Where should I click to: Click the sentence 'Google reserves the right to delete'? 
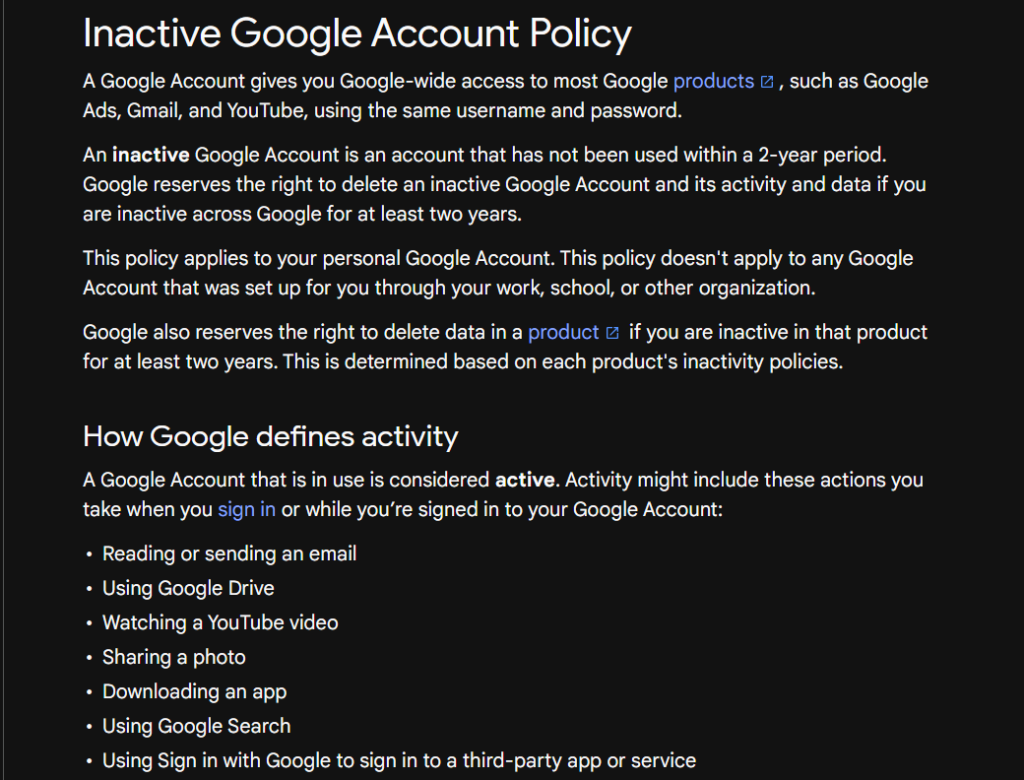point(504,199)
